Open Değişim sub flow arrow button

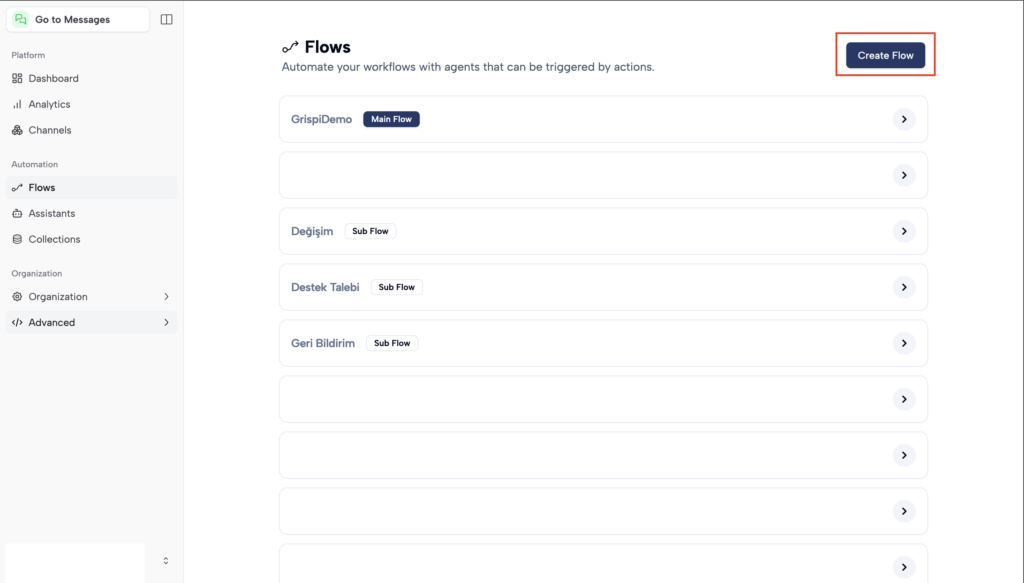tap(903, 231)
